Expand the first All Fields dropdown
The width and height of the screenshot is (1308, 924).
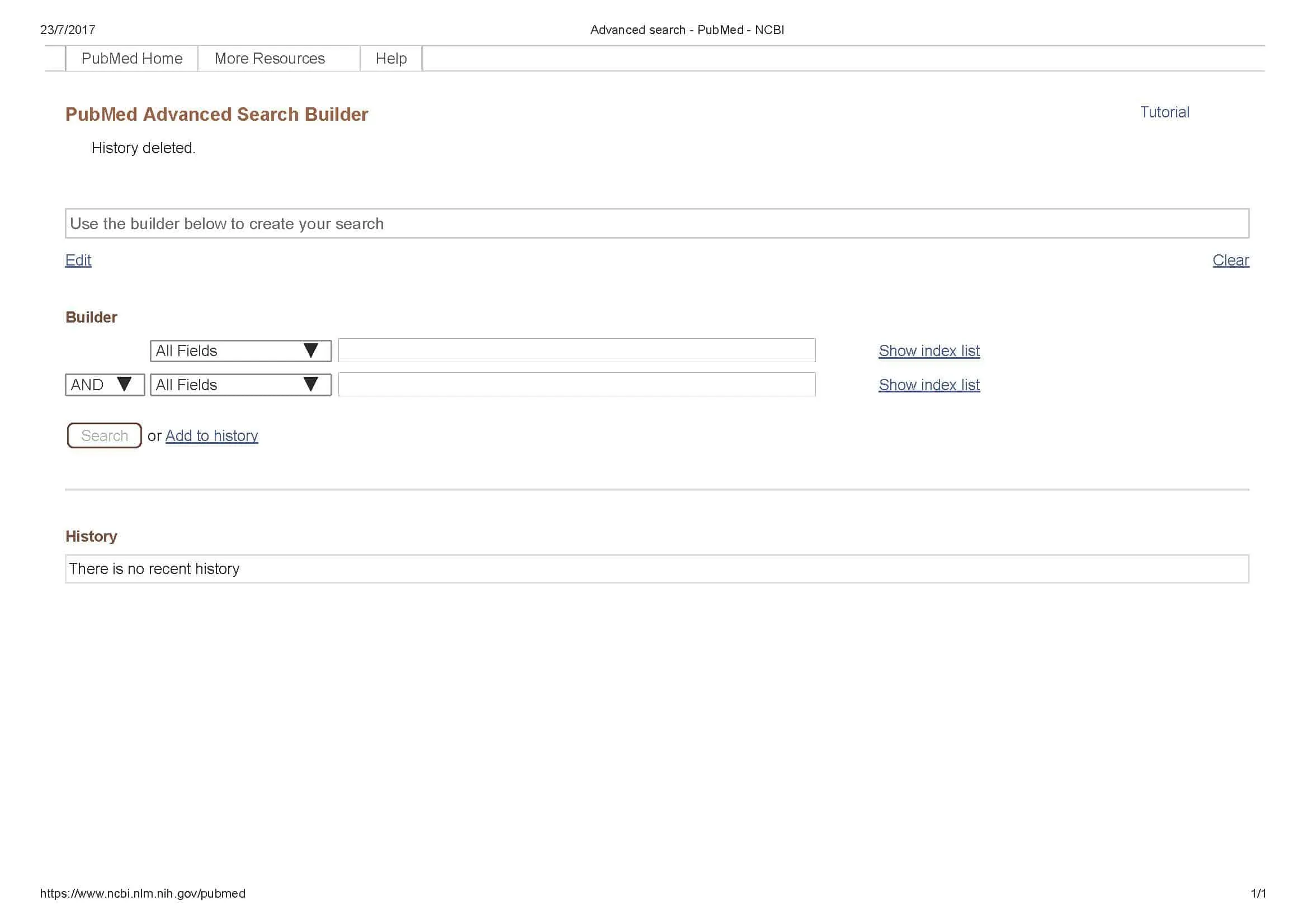(x=240, y=350)
